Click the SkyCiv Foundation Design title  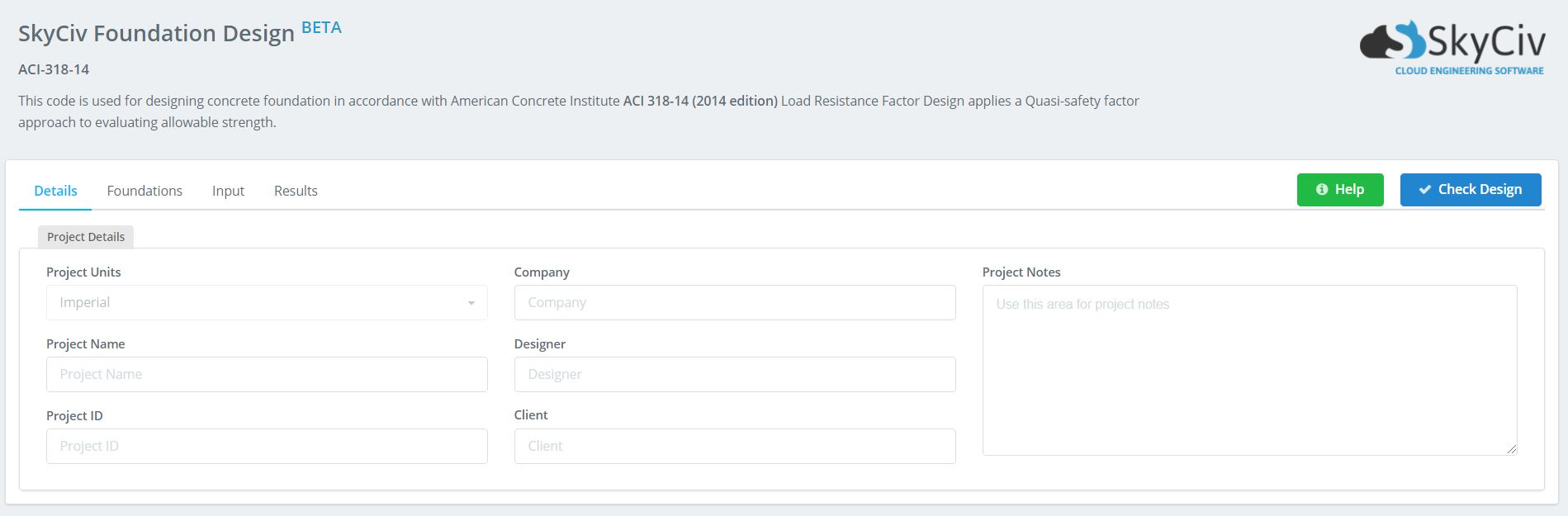point(156,33)
